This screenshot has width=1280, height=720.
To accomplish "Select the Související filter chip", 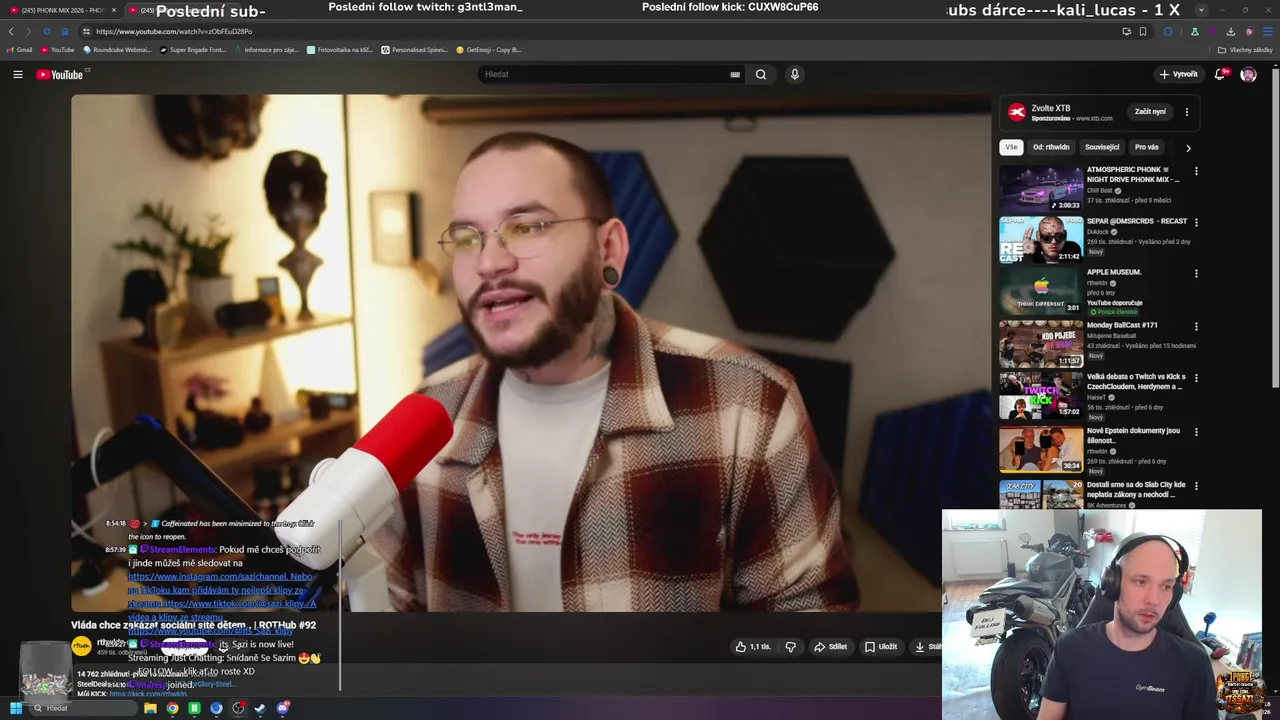I will (1102, 147).
